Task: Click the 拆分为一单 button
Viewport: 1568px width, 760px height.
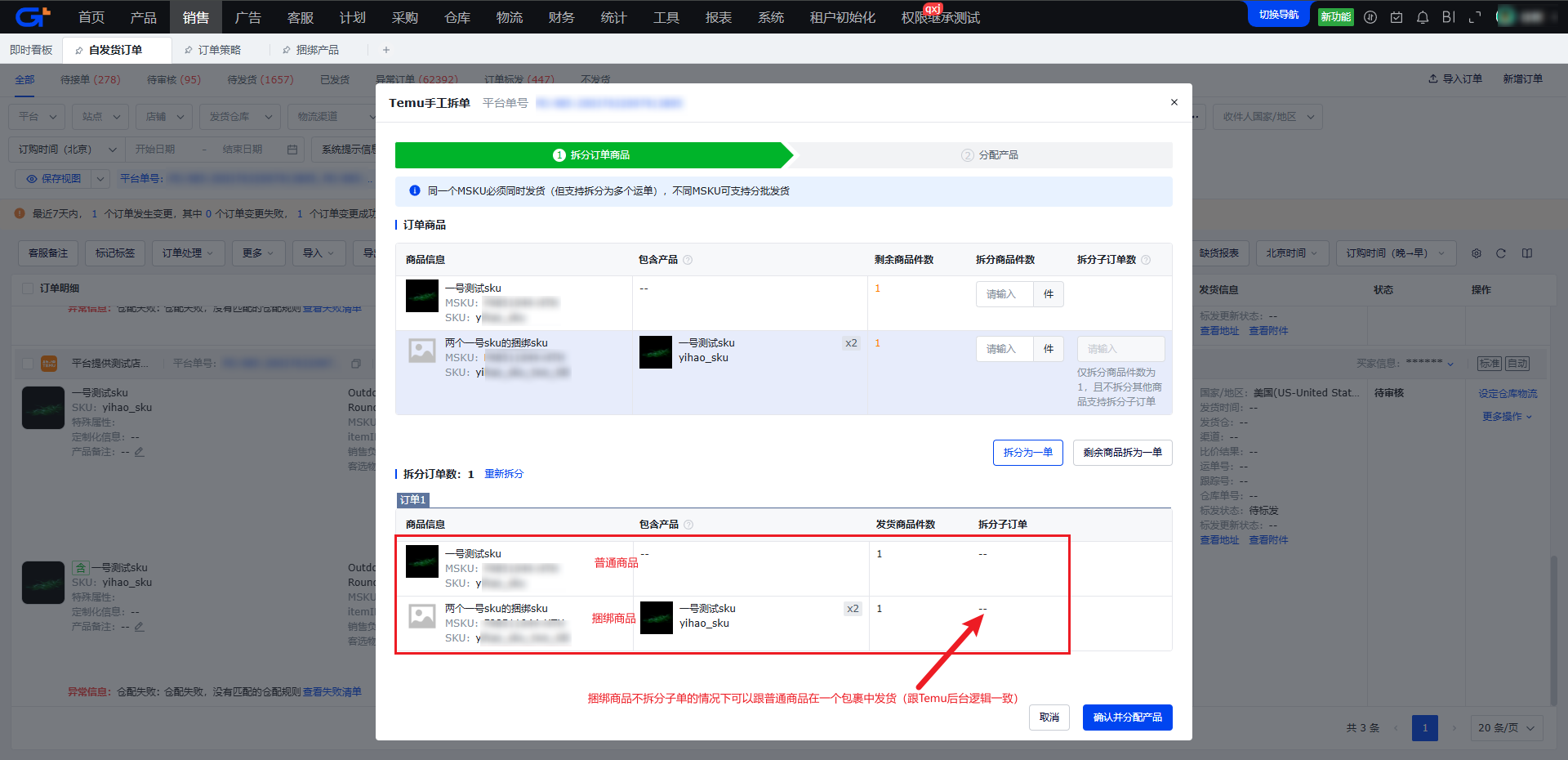Action: 1028,453
